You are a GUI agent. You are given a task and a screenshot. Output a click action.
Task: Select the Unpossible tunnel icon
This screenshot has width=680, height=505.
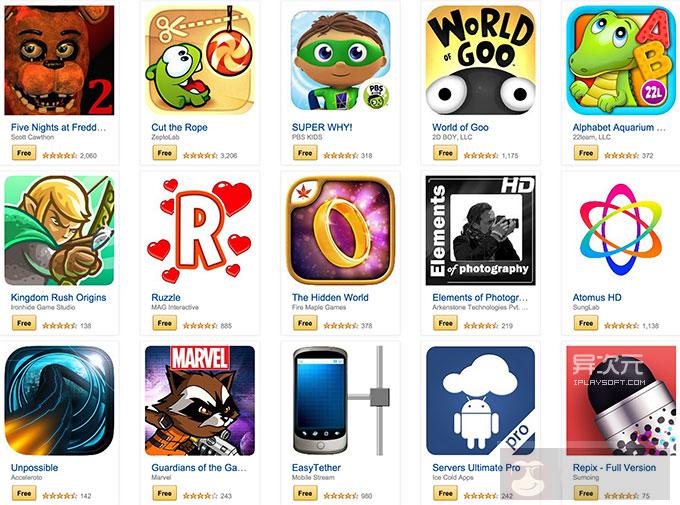tap(59, 400)
